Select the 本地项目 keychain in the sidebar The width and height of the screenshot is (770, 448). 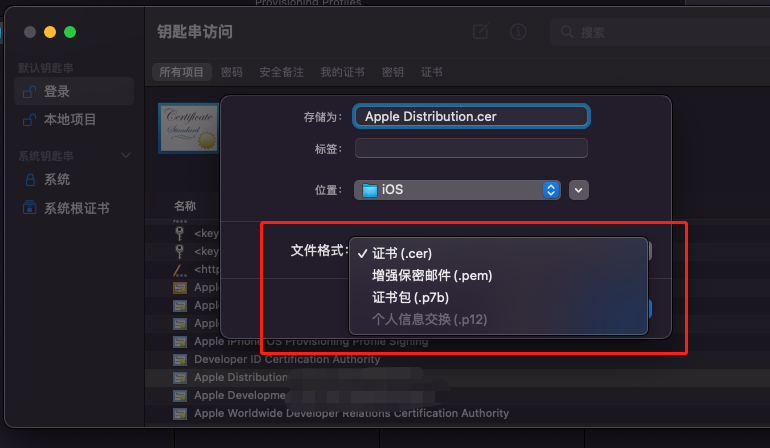point(69,120)
